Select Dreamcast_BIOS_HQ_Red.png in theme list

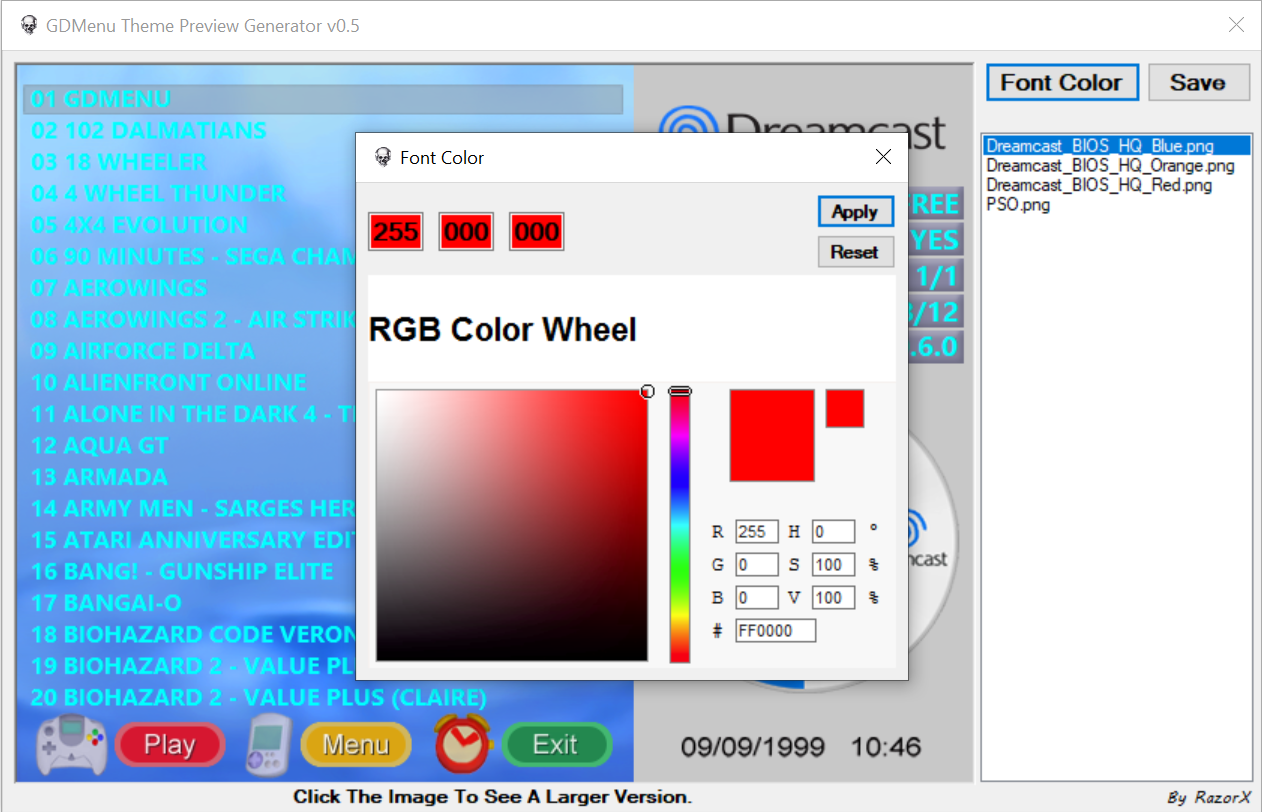coord(1116,185)
